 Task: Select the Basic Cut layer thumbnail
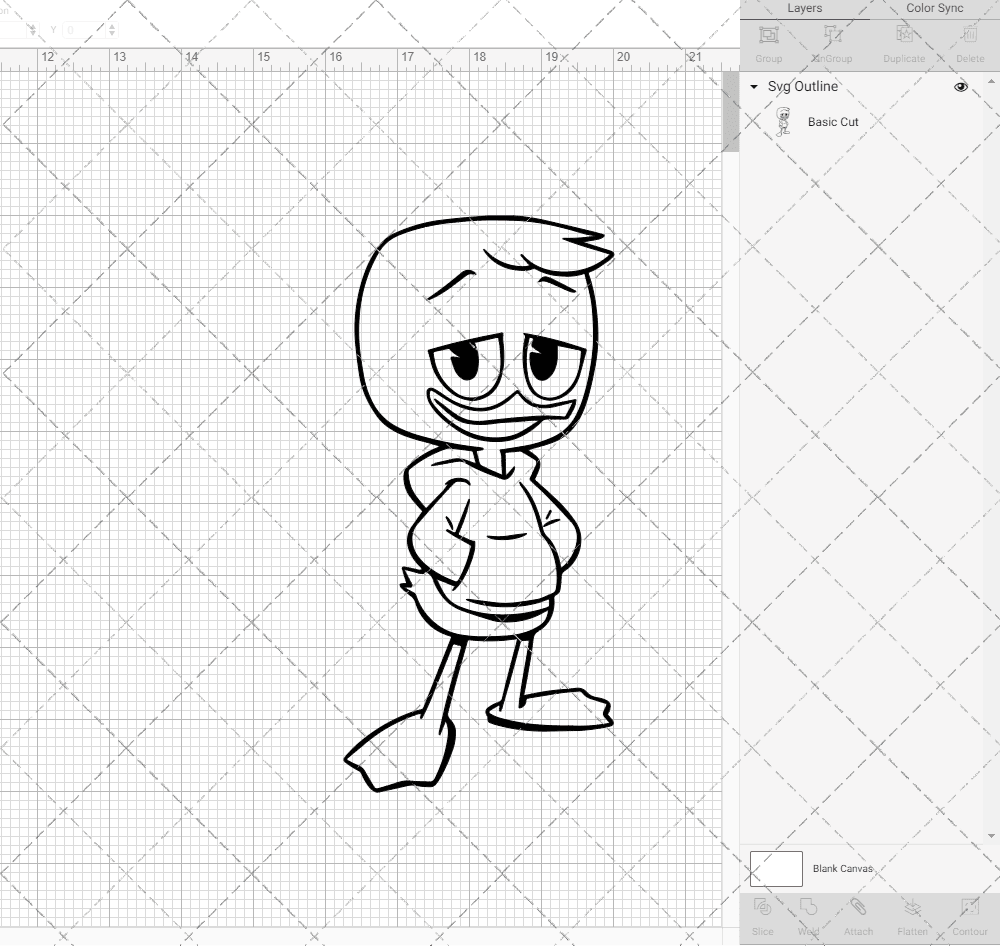[x=783, y=121]
